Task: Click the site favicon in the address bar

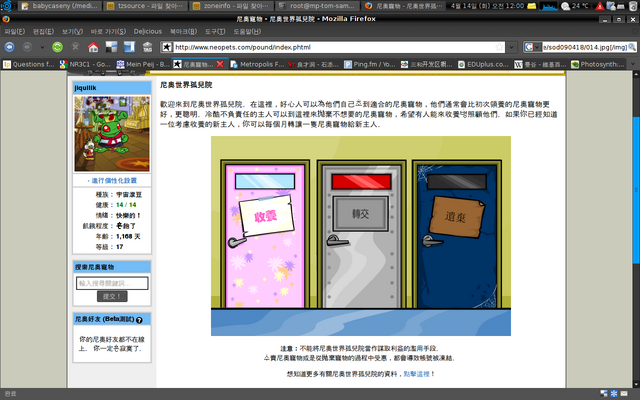Action: 167,47
